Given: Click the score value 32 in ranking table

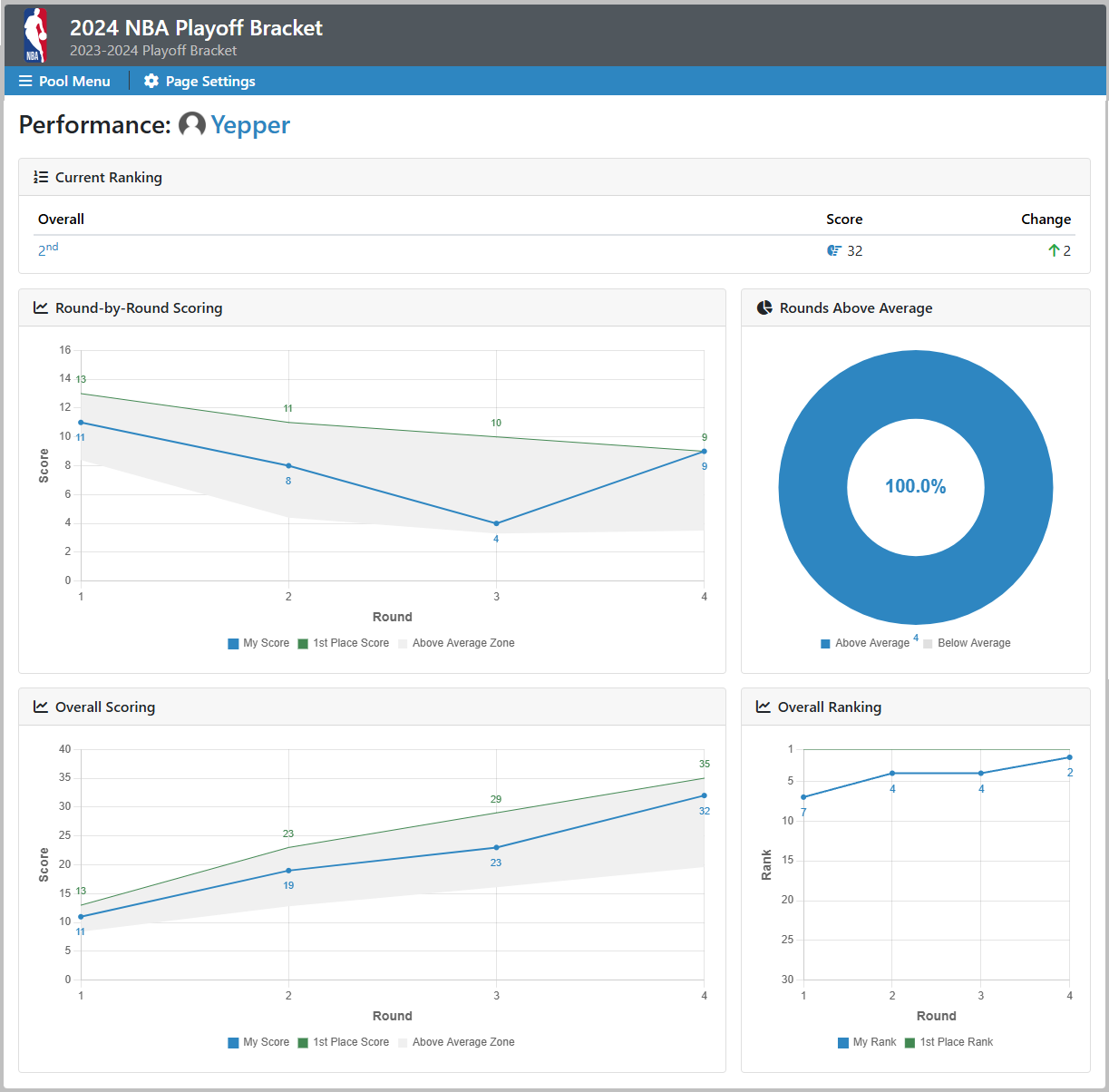Looking at the screenshot, I should coord(855,250).
